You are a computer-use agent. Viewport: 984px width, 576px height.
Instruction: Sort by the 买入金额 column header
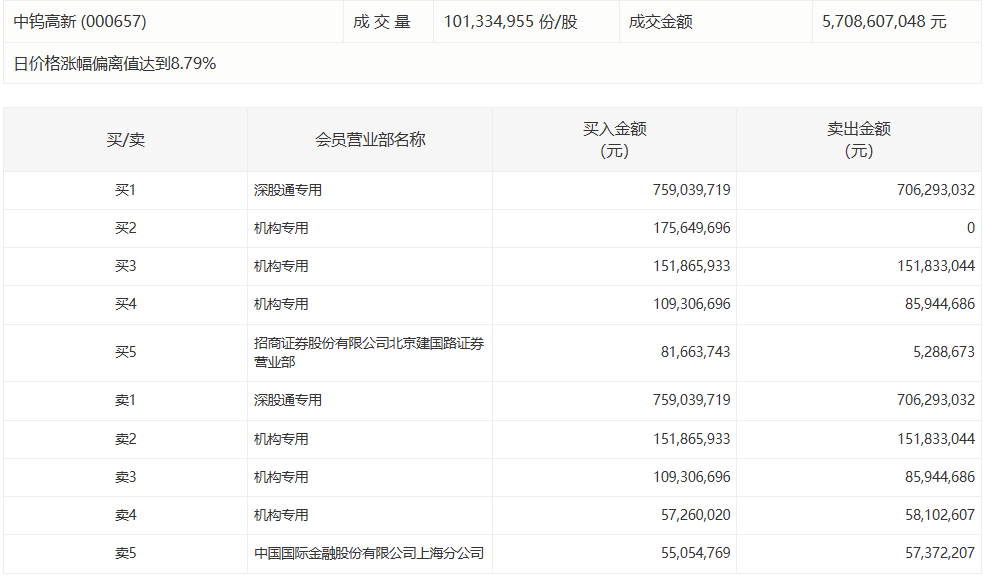(615, 139)
